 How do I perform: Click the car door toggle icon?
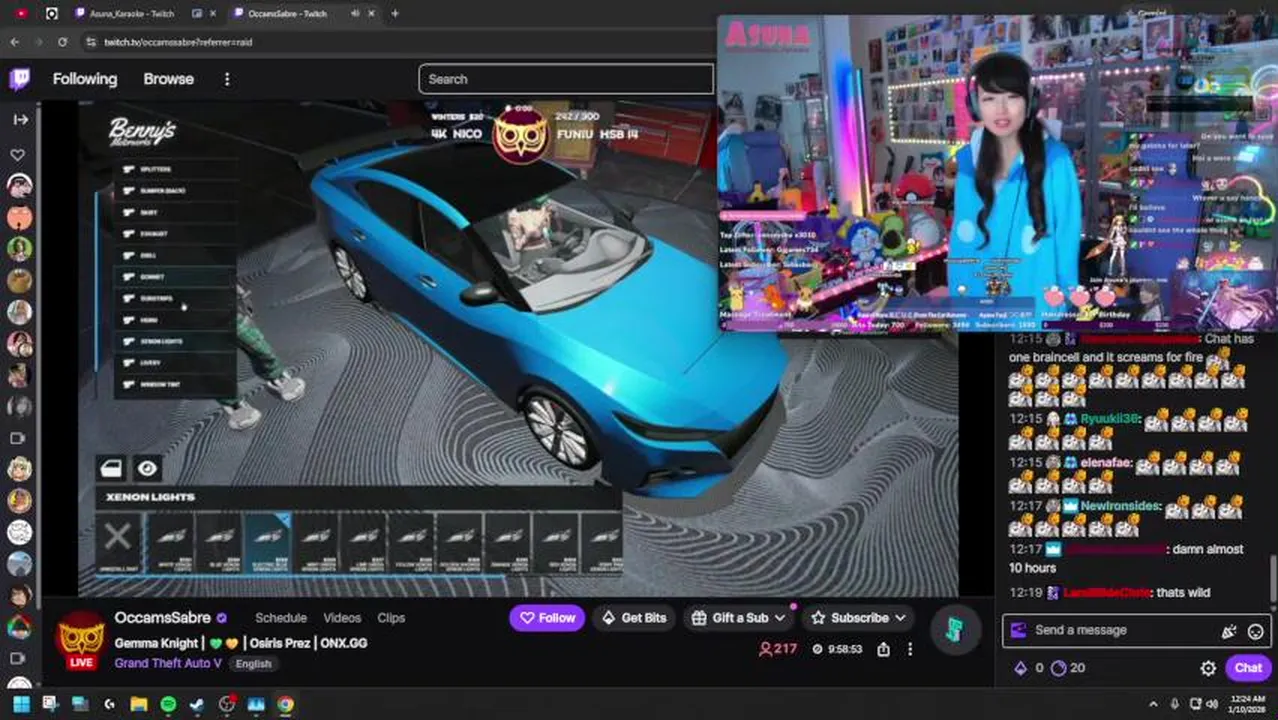[111, 468]
